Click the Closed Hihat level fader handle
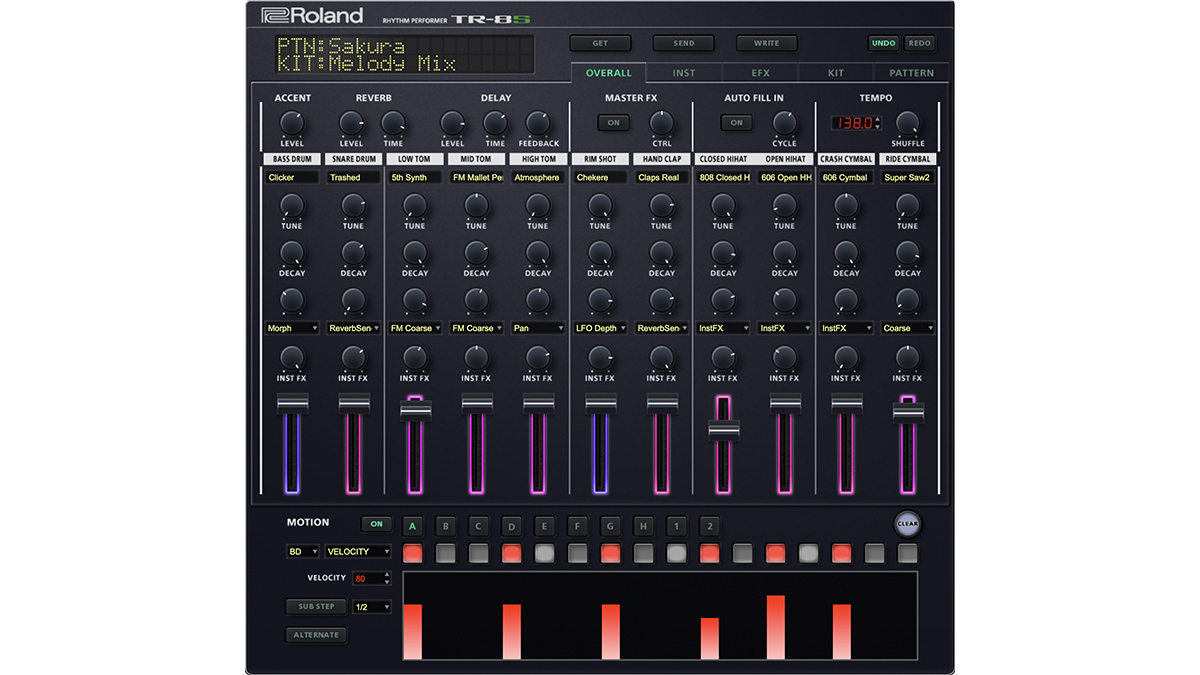1200x675 pixels. tap(723, 431)
